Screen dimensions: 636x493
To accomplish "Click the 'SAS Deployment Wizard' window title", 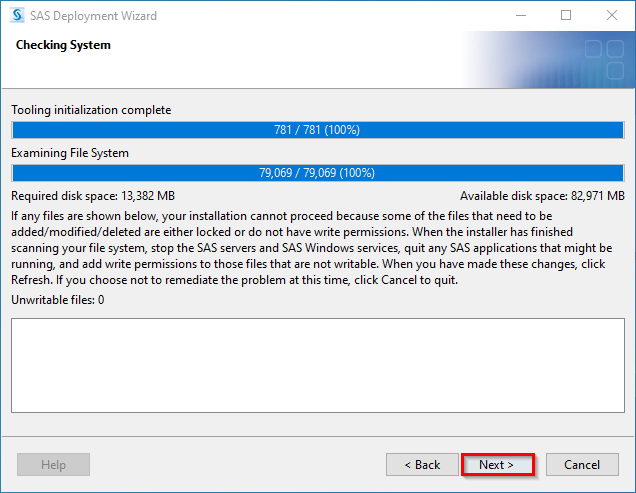I will (x=93, y=16).
